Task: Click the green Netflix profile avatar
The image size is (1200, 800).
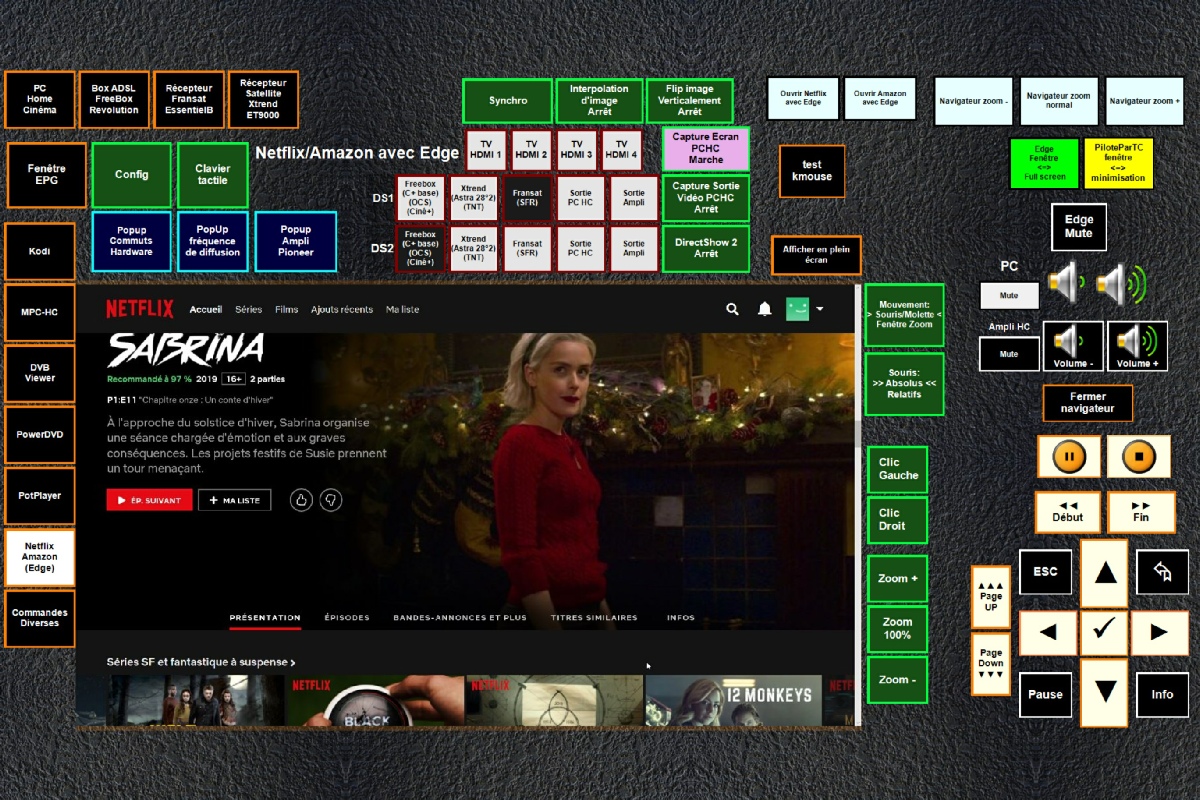Action: pyautogui.click(x=797, y=309)
